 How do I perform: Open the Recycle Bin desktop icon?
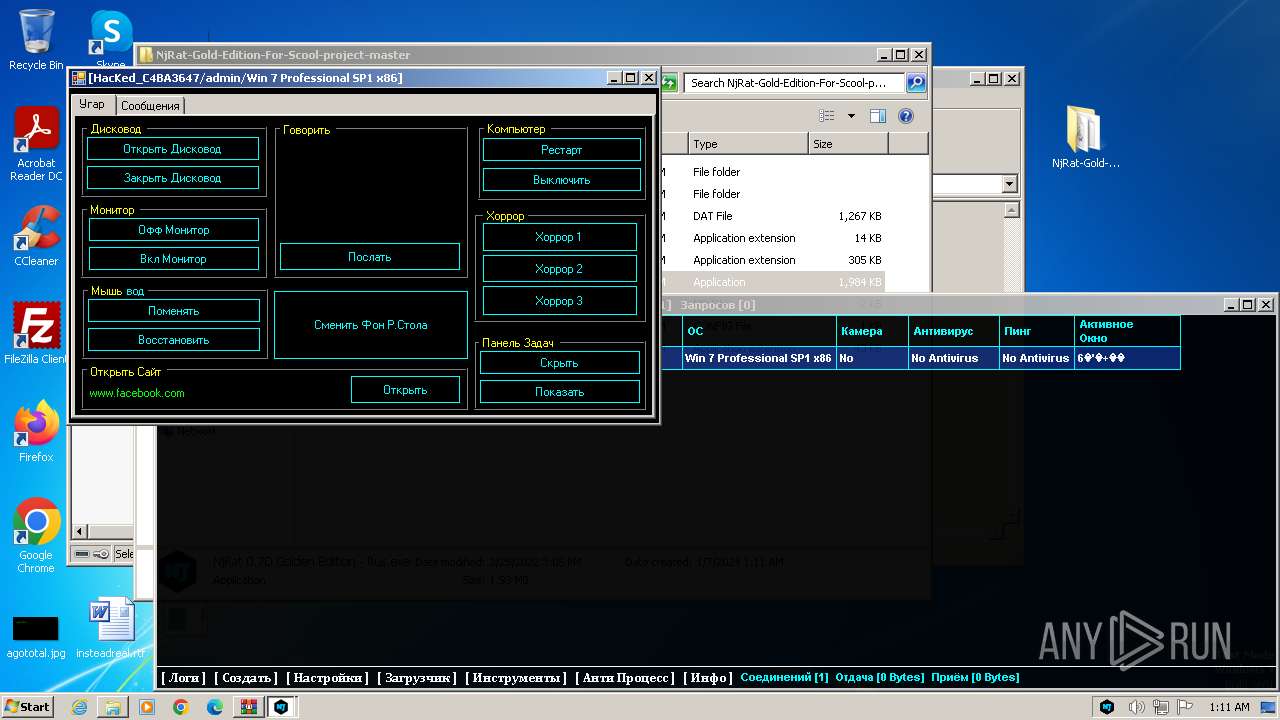click(x=36, y=40)
